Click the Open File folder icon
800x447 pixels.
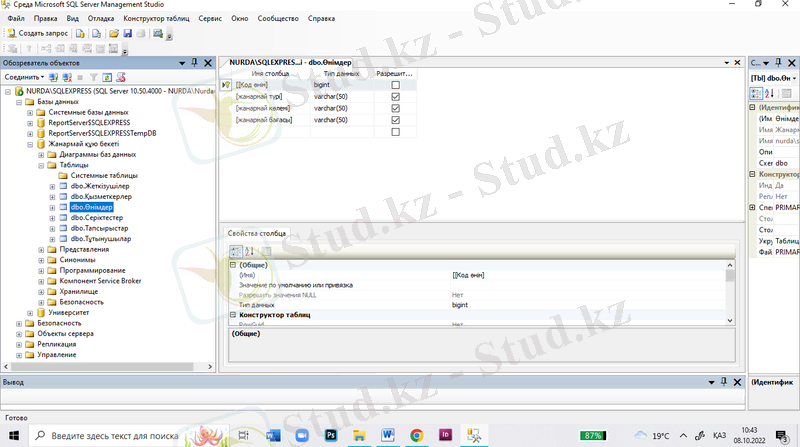114,34
